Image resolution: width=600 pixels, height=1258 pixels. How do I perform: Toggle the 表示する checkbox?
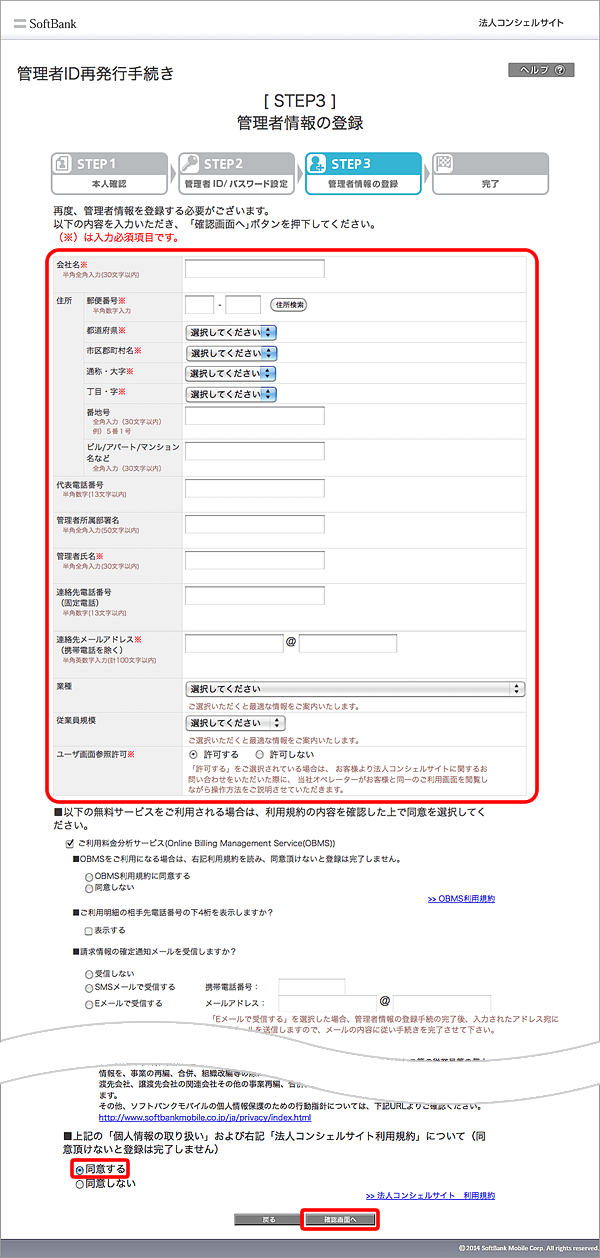point(89,930)
